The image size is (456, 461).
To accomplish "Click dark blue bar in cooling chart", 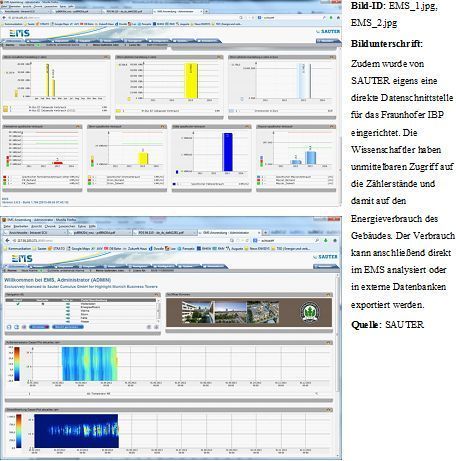I will [228, 152].
